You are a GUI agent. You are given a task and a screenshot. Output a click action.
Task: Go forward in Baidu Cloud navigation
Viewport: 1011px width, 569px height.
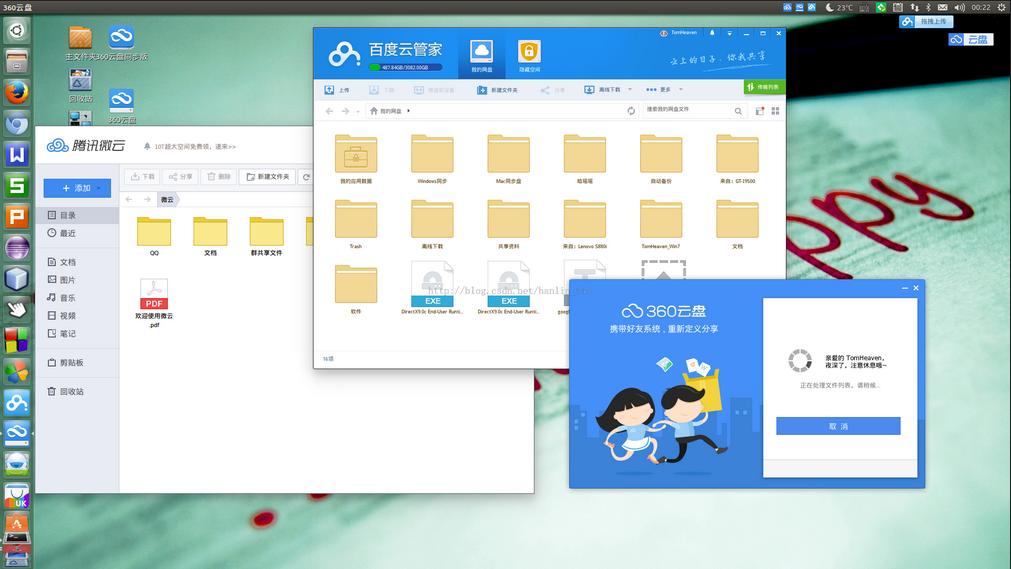tap(346, 111)
